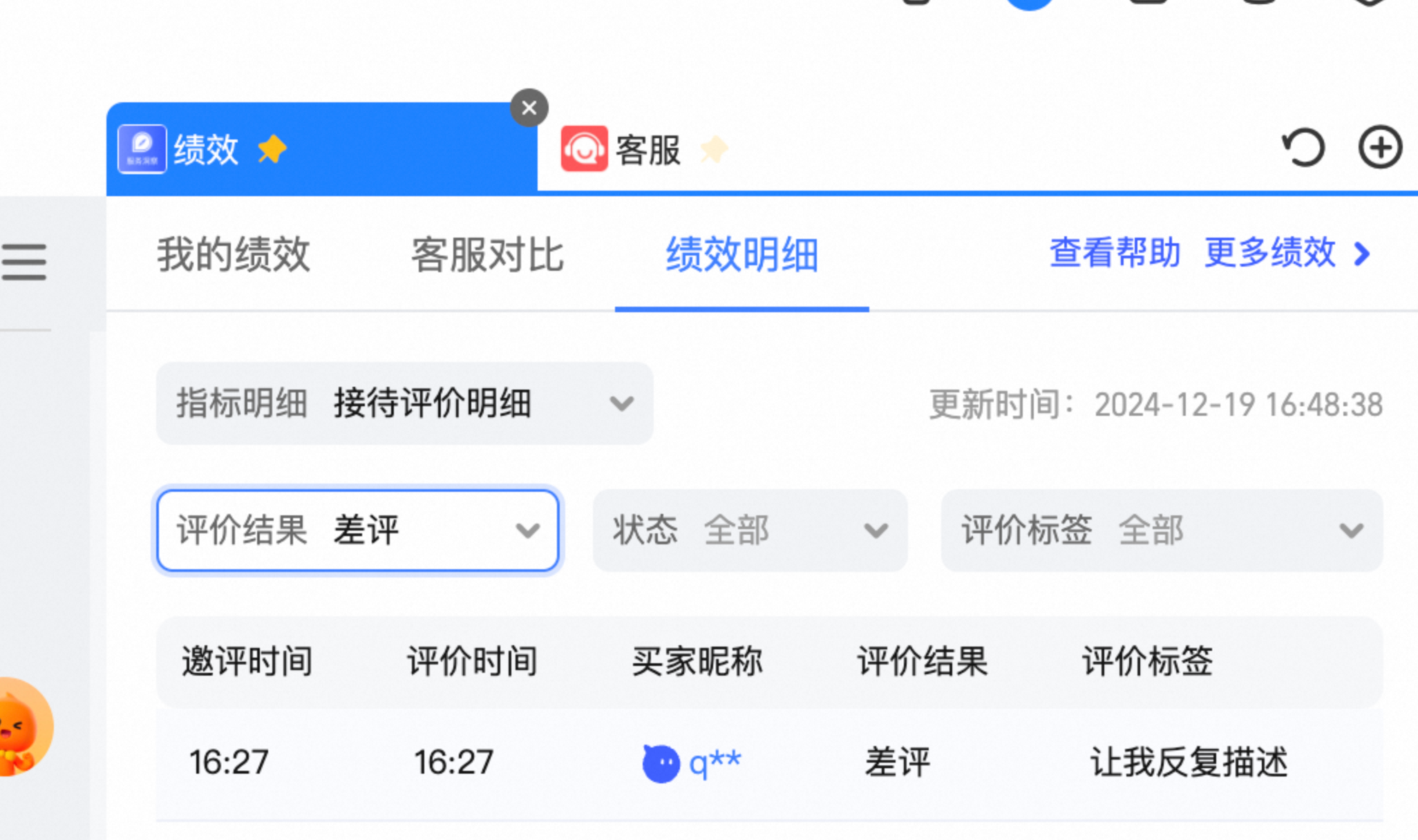Viewport: 1418px width, 840px height.
Task: Open the hamburger sidebar menu
Action: coord(24,262)
